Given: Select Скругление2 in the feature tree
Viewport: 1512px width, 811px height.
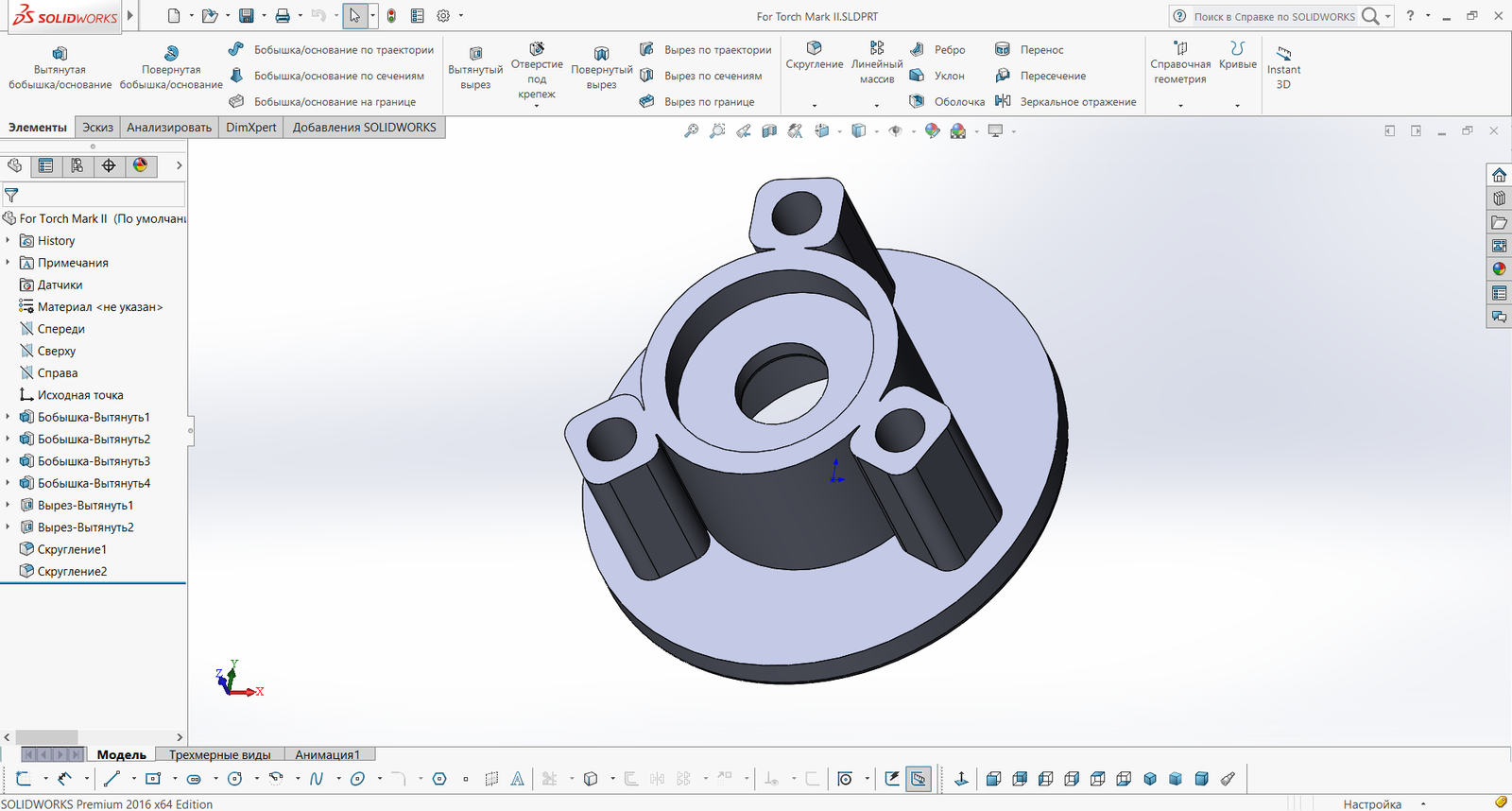Looking at the screenshot, I should (x=72, y=571).
